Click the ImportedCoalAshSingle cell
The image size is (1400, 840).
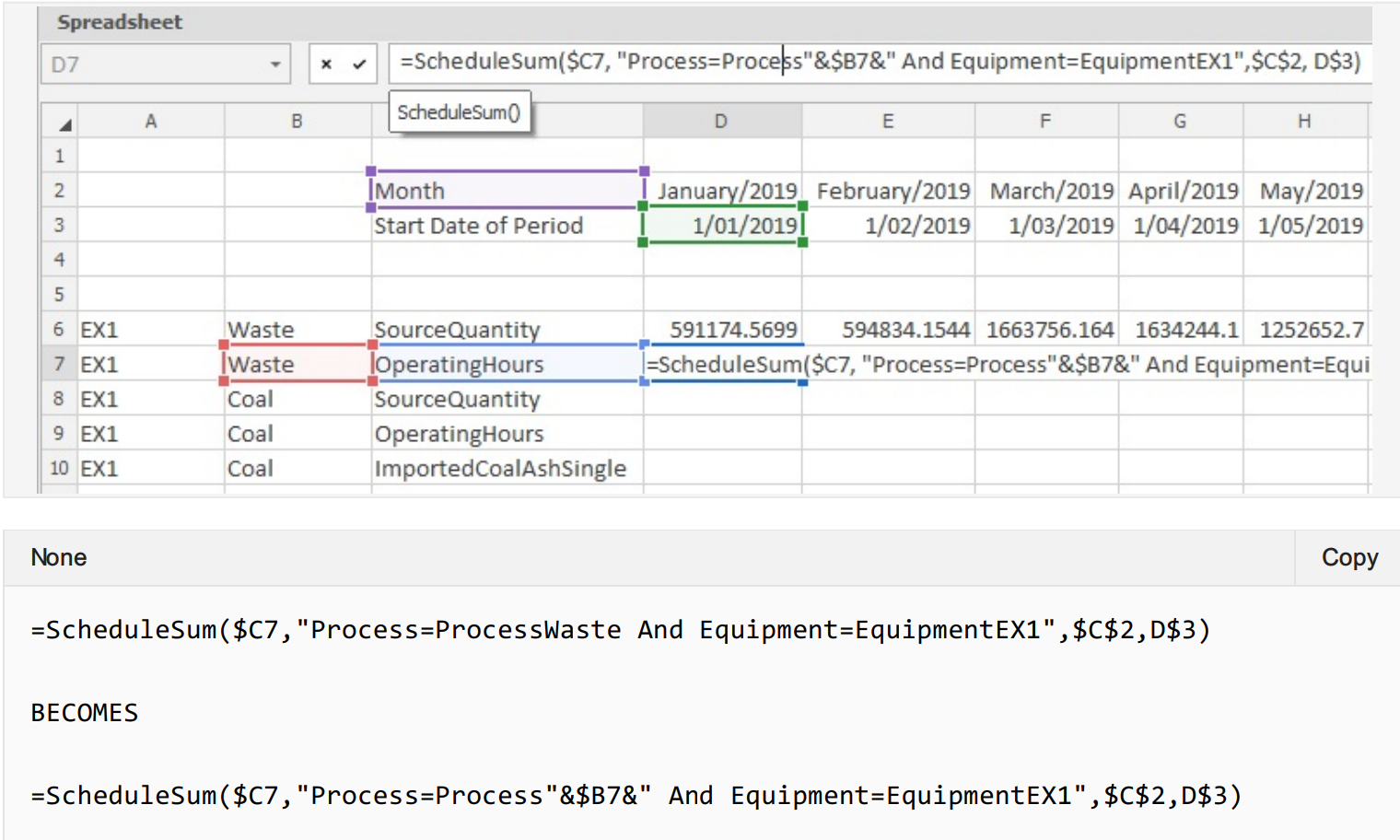506,469
